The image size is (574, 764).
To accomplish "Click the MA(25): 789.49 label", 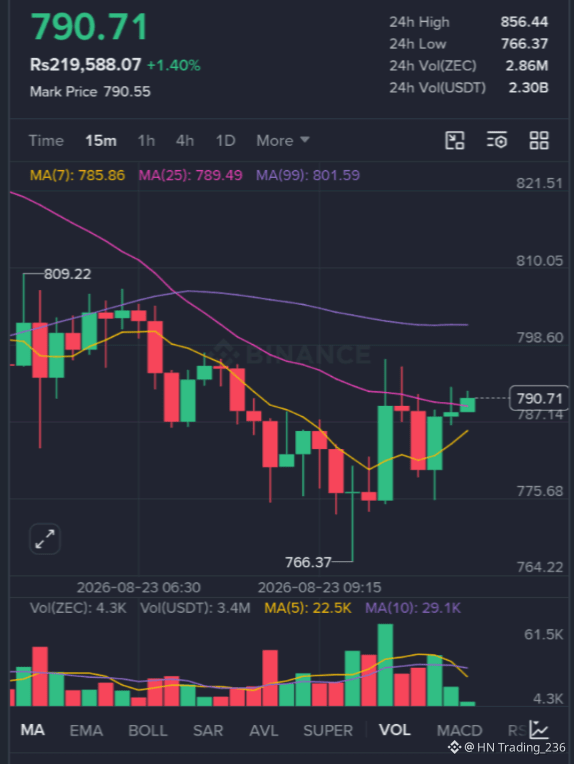I will [x=191, y=175].
